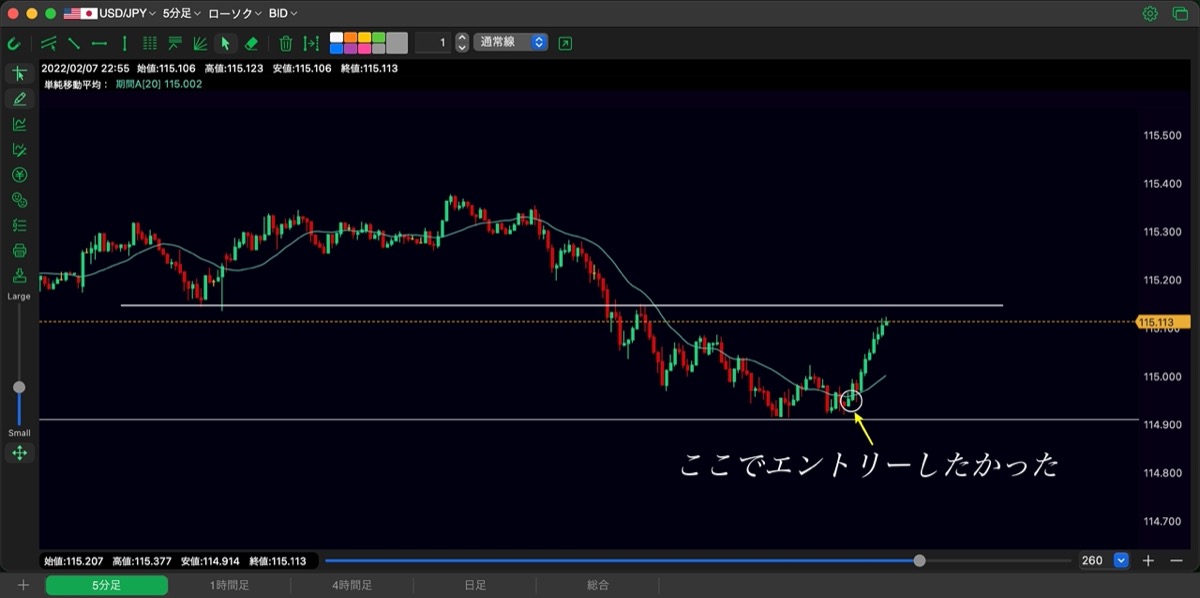The width and height of the screenshot is (1200, 598).
Task: Open chart settings gear icon
Action: coord(1150,14)
